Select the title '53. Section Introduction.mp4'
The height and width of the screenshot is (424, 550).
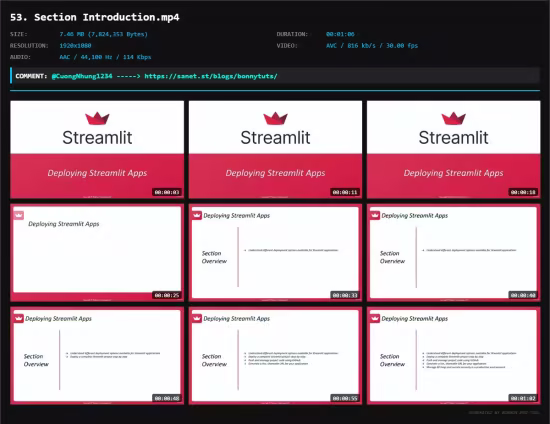pos(95,17)
